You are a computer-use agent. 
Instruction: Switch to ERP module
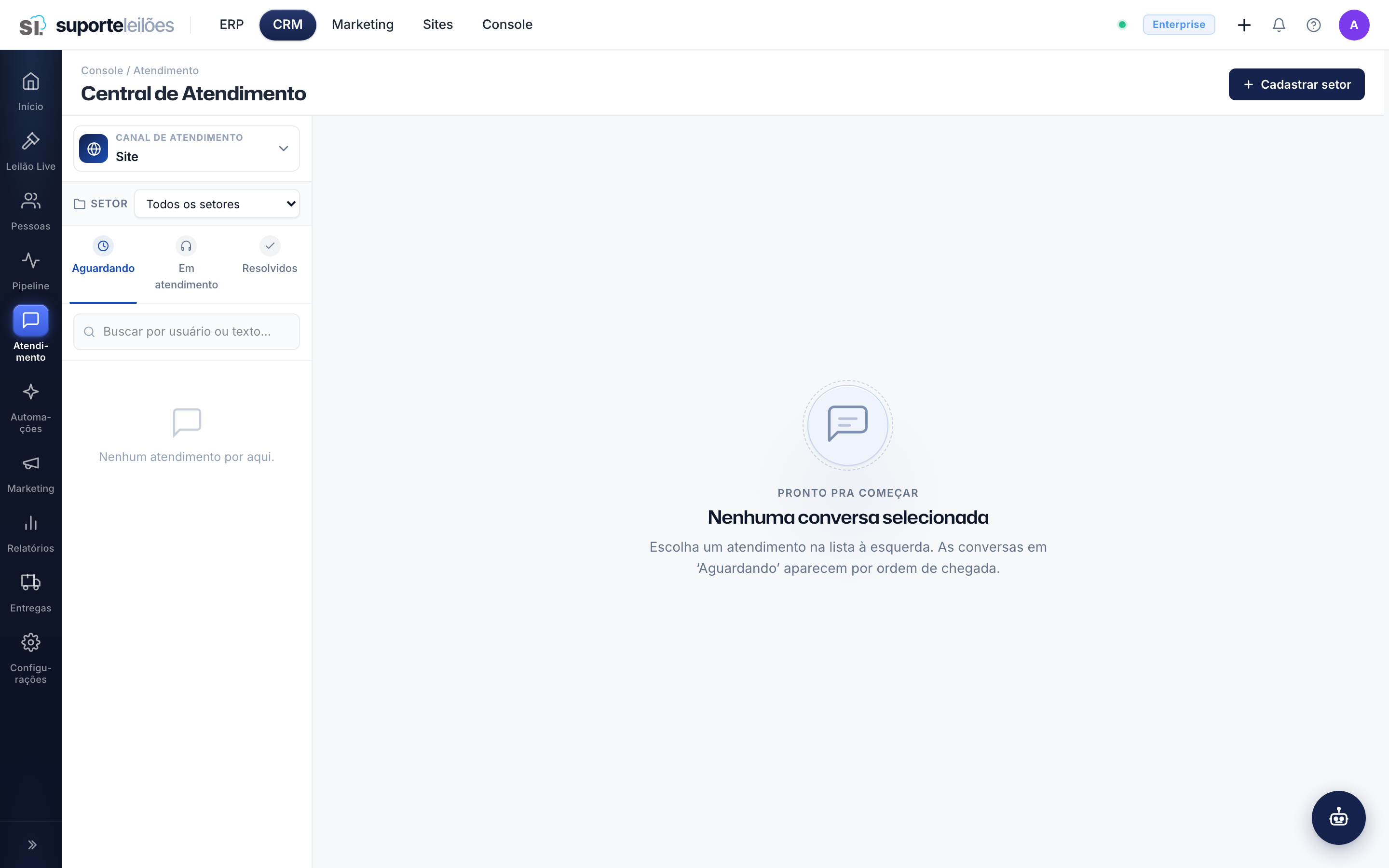231,25
